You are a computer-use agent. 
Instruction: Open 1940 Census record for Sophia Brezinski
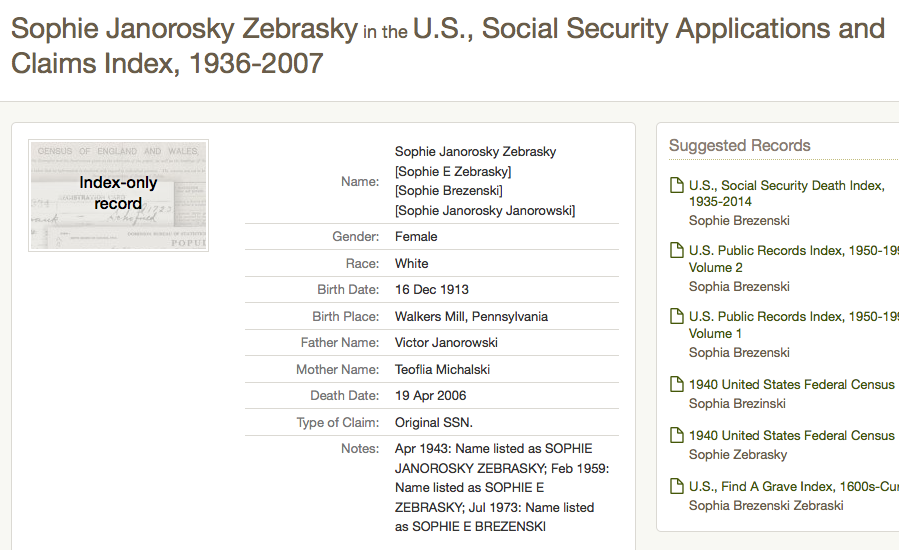point(791,385)
